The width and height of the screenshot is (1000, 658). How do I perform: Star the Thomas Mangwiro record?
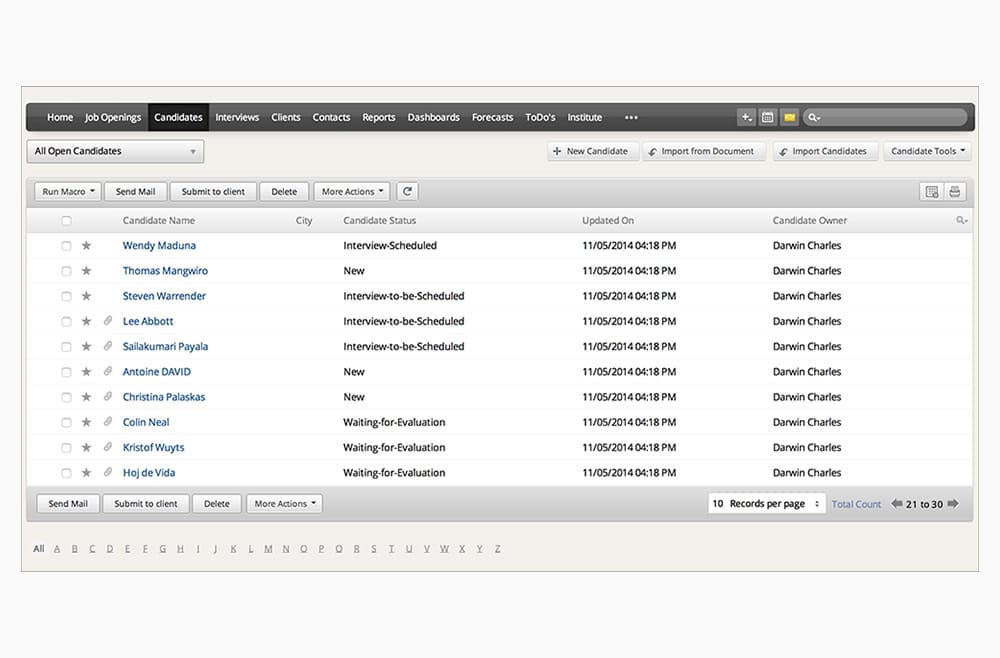pyautogui.click(x=86, y=271)
